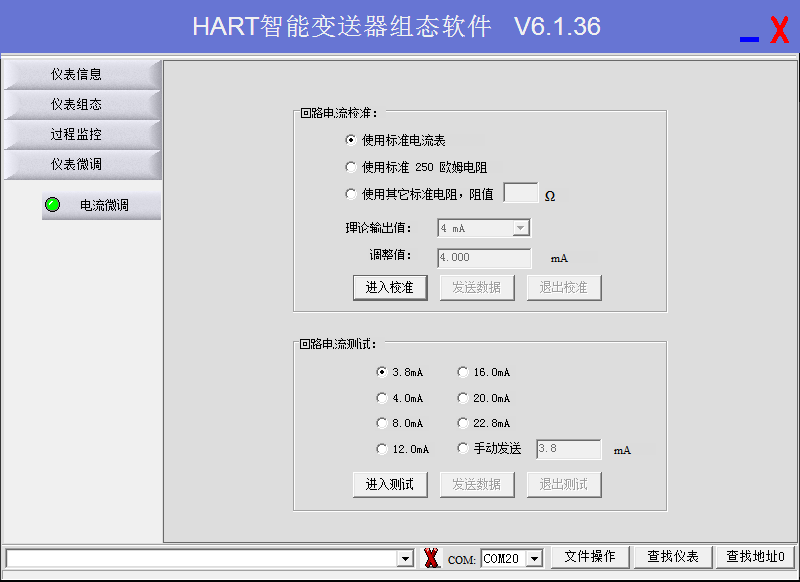Image resolution: width=800 pixels, height=582 pixels.
Task: Click the resistance value input field
Action: click(520, 193)
